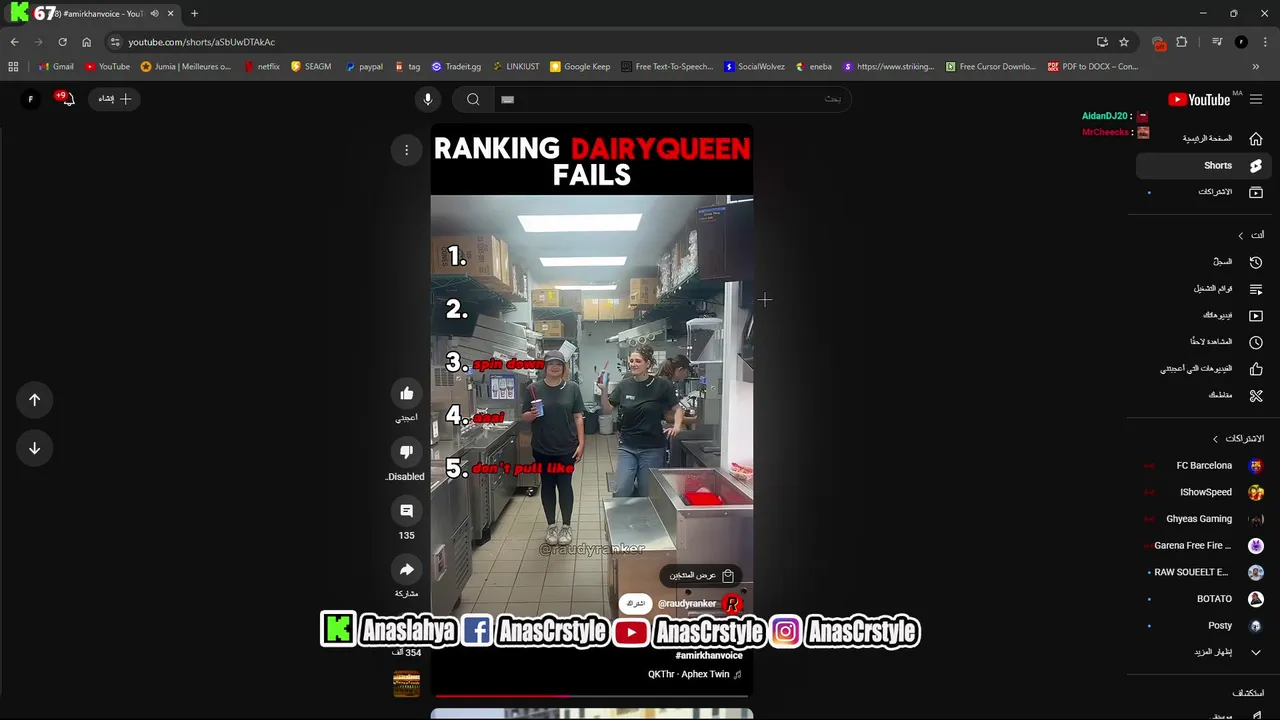1280x720 pixels.
Task: Open the @raudyranker channel name link
Action: (x=687, y=604)
